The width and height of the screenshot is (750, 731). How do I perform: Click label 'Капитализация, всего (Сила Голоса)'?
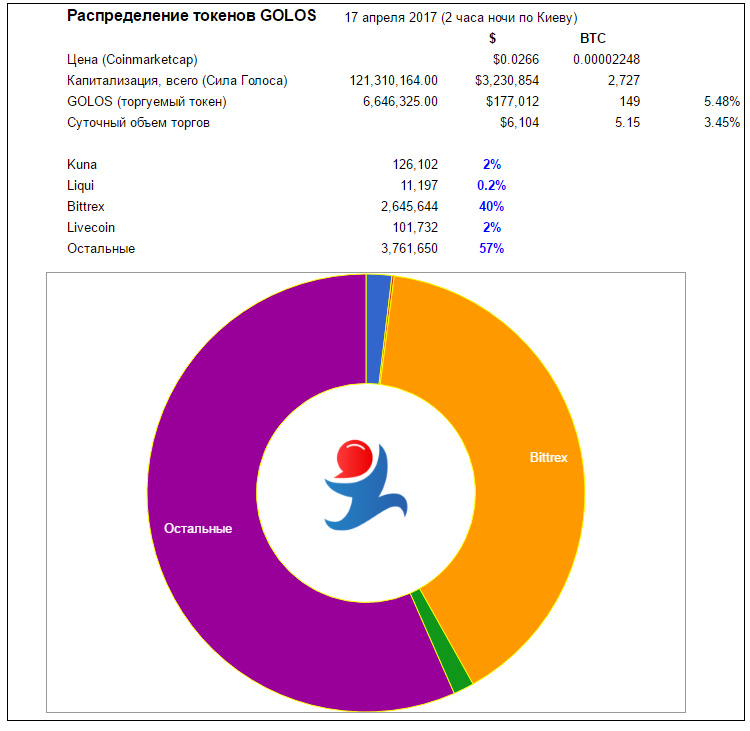[x=177, y=81]
